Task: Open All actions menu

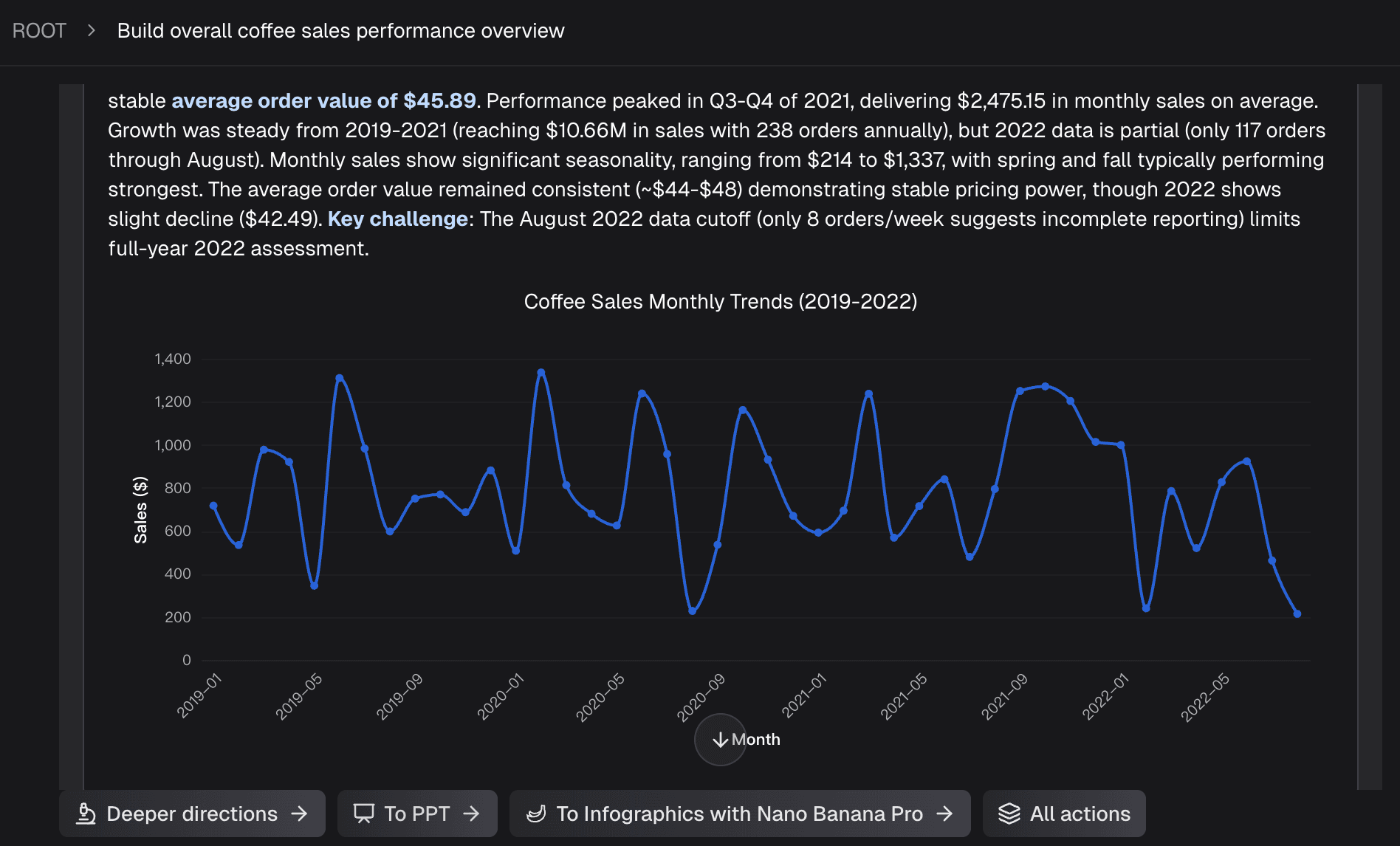Action: click(1064, 814)
